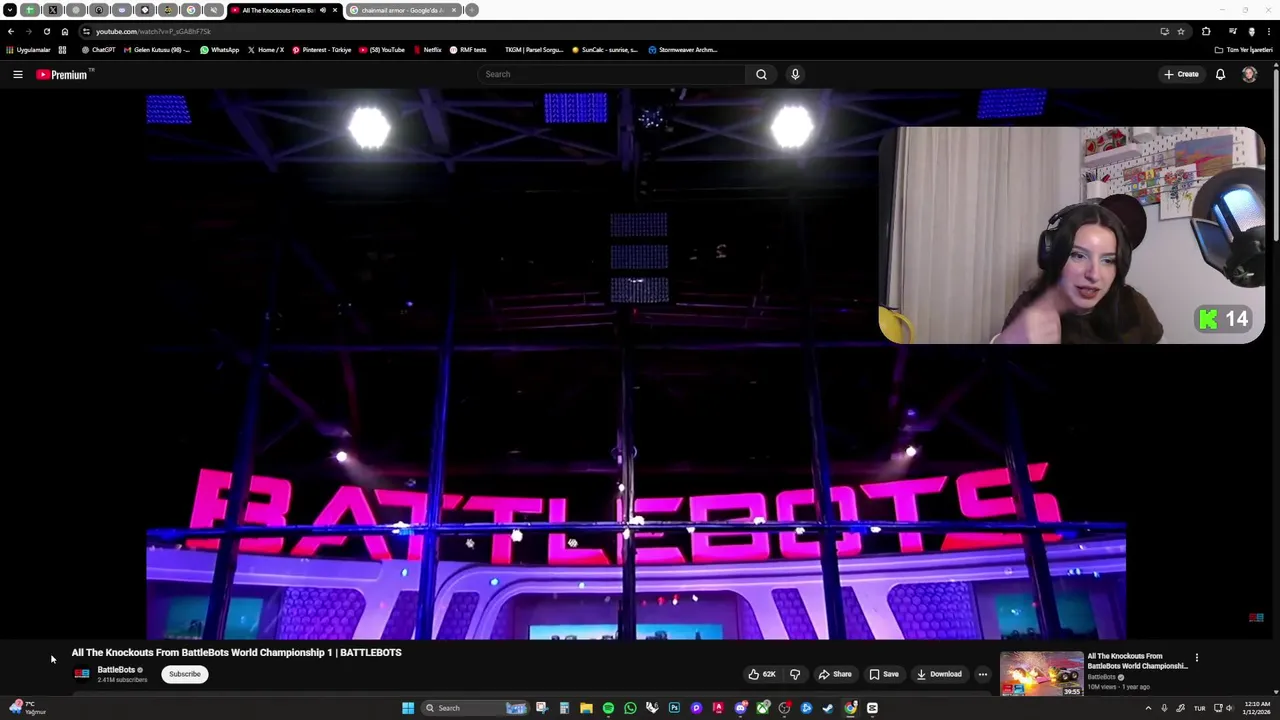Click the playing BattleBots video
1280x720 pixels.
636,364
